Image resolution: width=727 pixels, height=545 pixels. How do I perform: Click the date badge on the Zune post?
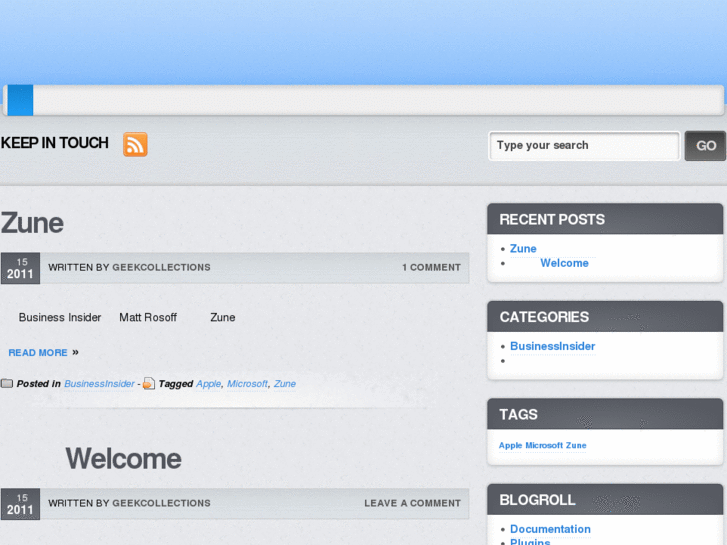coord(20,268)
